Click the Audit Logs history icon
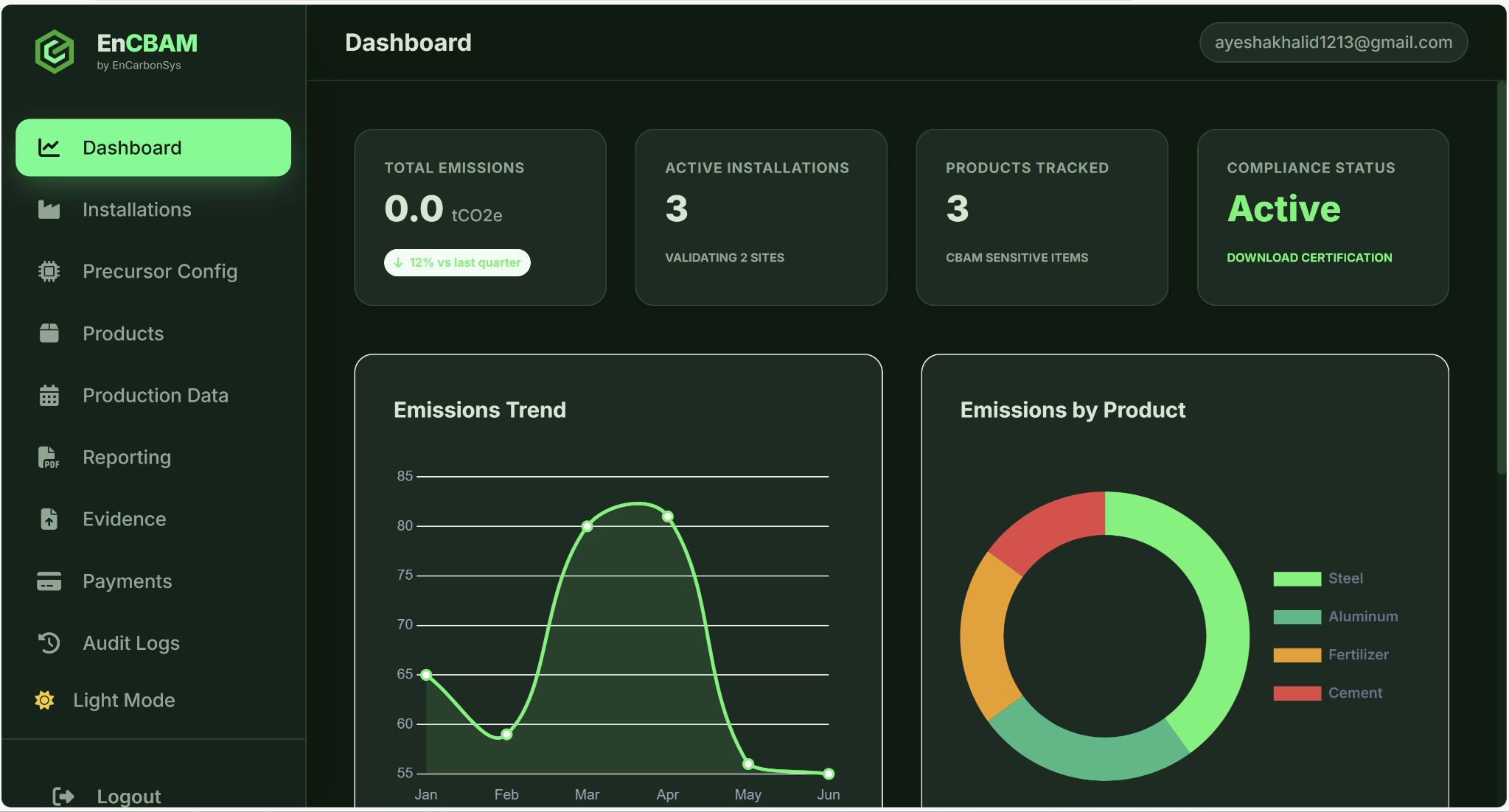 pyautogui.click(x=49, y=643)
